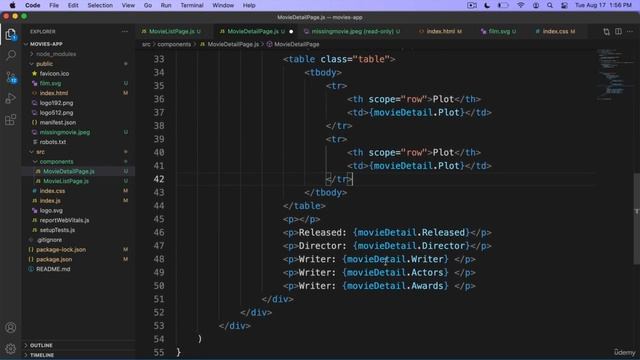Open the File menu
This screenshot has height=360, width=640.
(54, 5)
